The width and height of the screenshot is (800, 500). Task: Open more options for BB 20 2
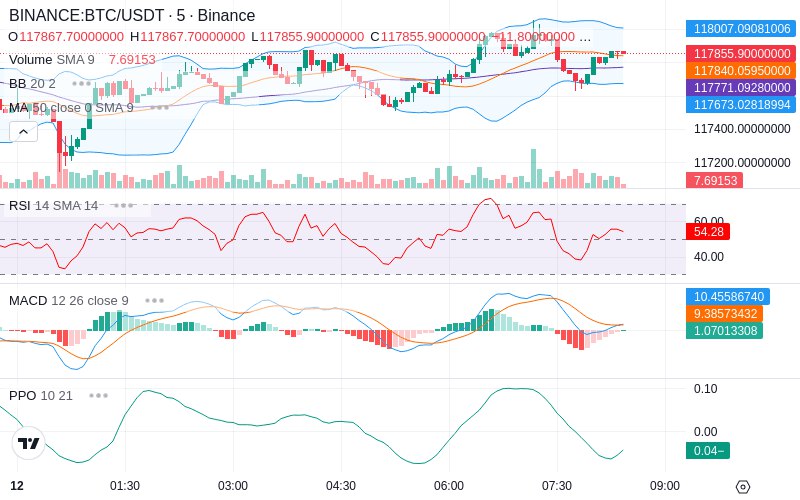(82, 84)
